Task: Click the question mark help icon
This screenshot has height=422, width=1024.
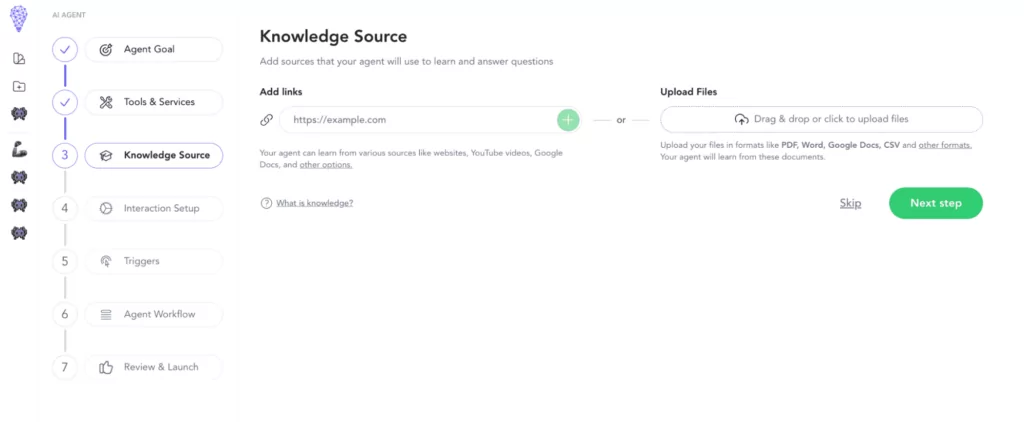Action: point(266,203)
